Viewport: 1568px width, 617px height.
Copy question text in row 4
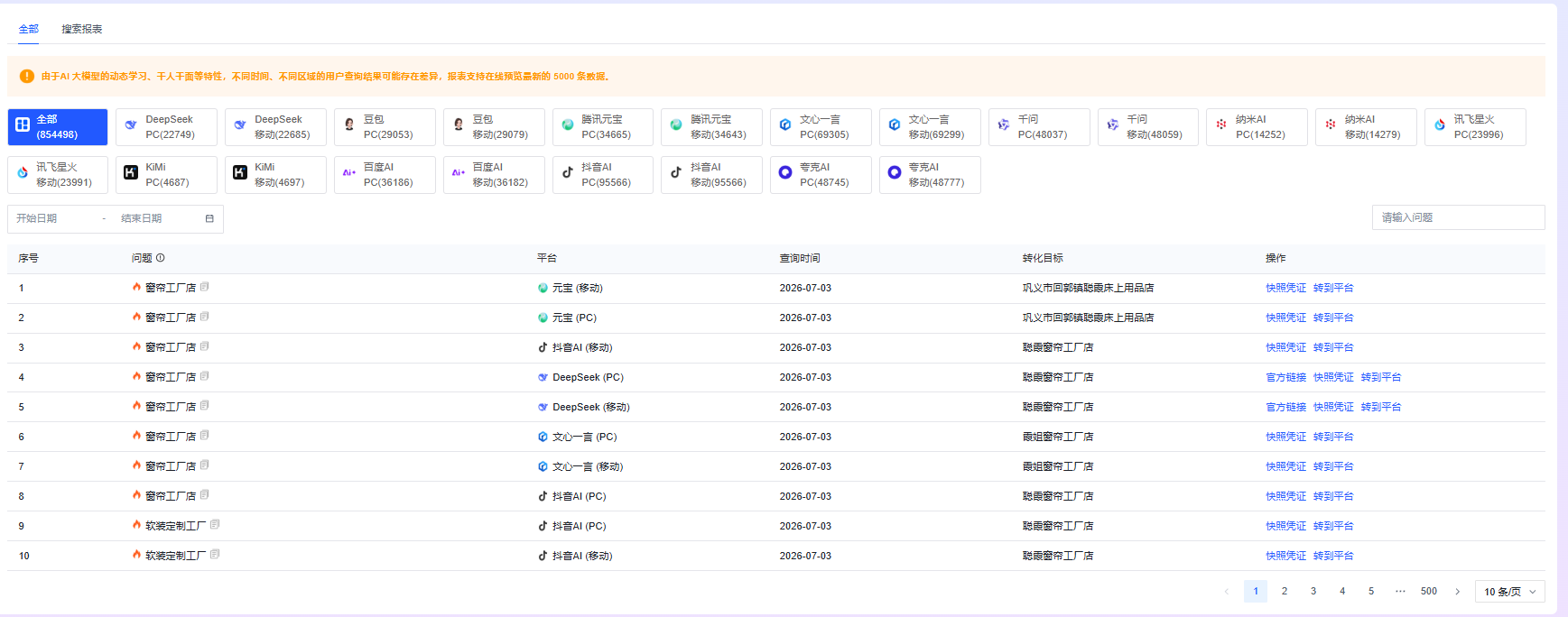(205, 376)
